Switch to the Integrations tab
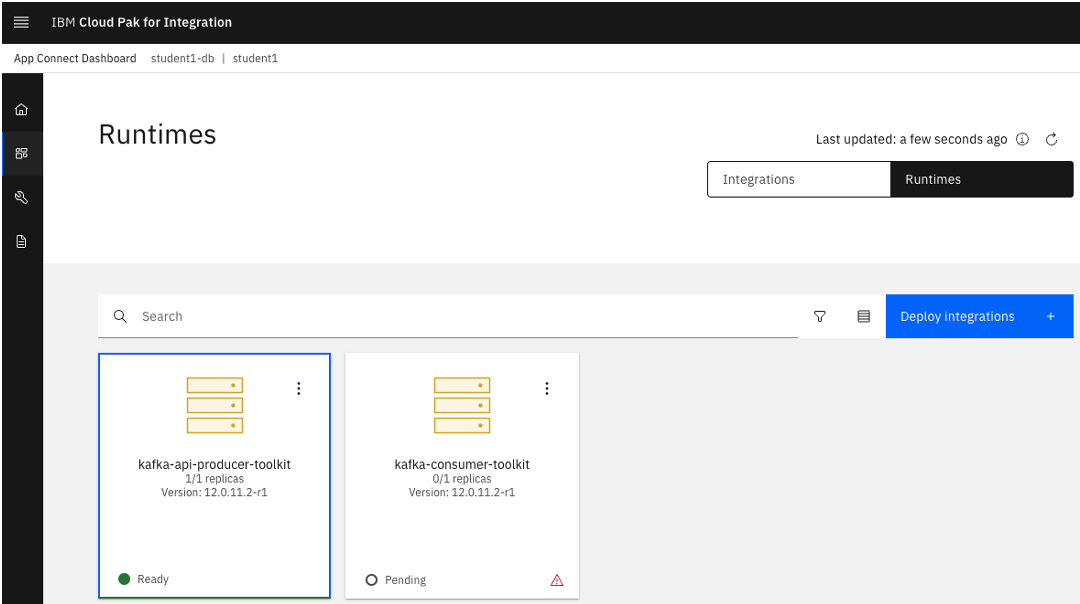Image resolution: width=1080 pixels, height=604 pixels. tap(798, 180)
